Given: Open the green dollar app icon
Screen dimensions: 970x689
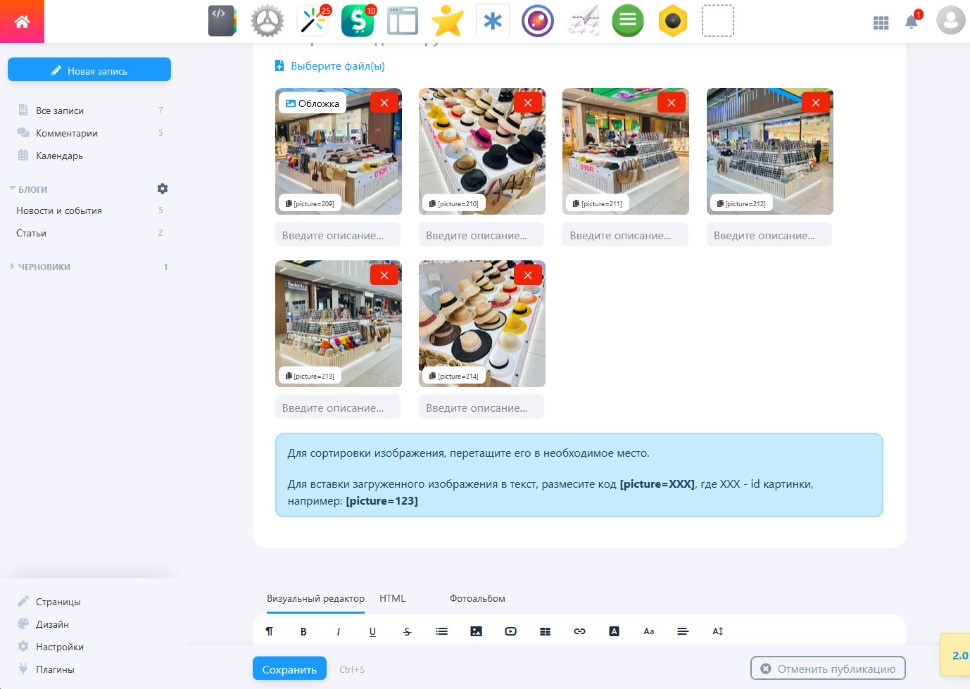Looking at the screenshot, I should tap(358, 21).
